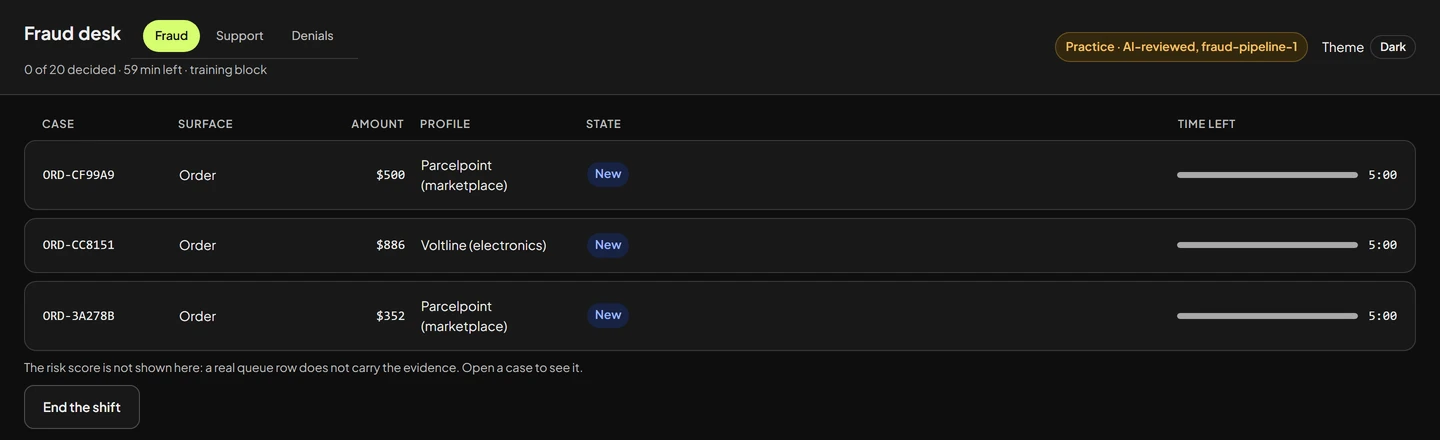Click the Order surface cell for ORD-CF99A9
The width and height of the screenshot is (1440, 440).
(197, 175)
